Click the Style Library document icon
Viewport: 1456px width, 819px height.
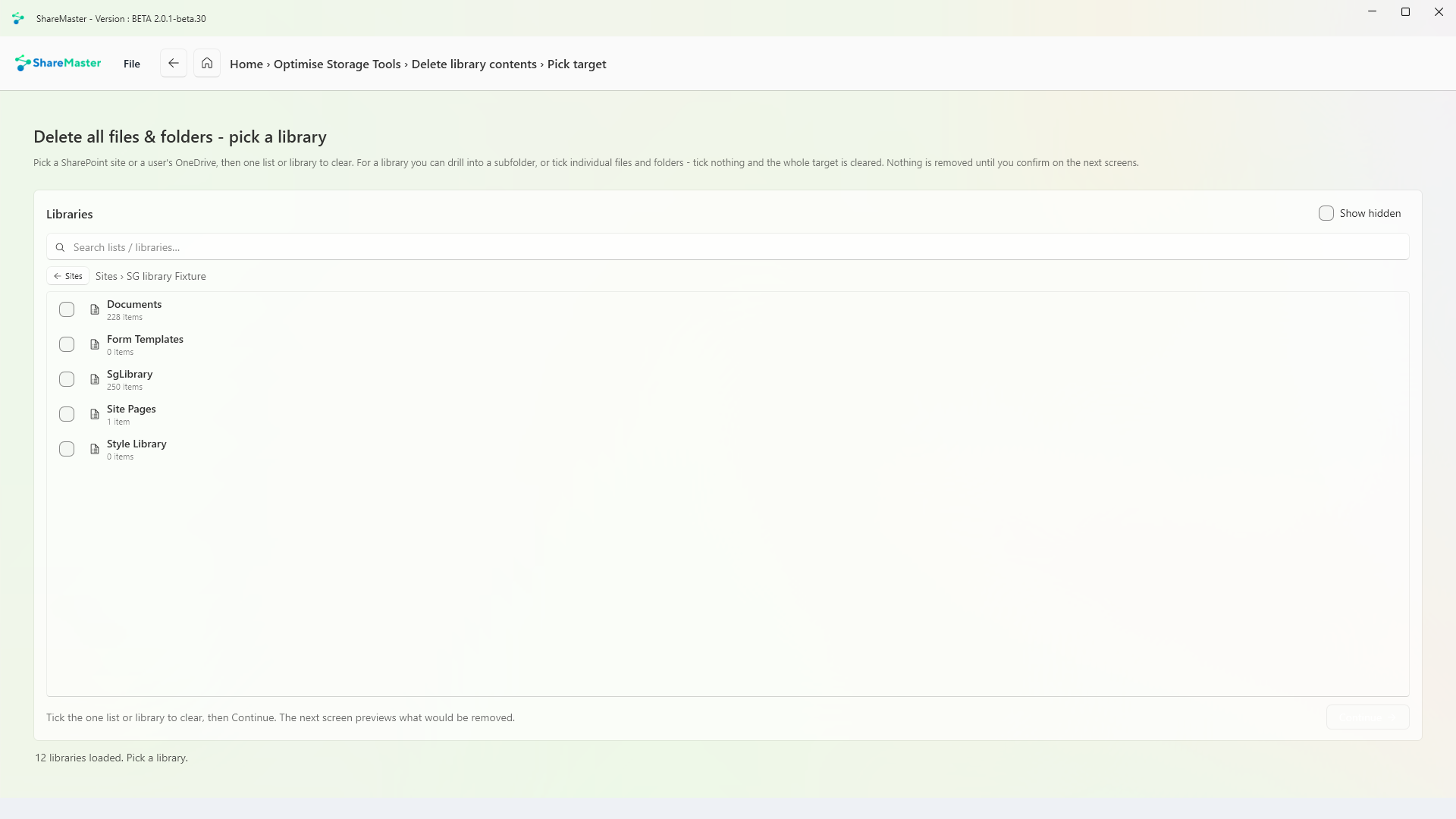pos(95,449)
